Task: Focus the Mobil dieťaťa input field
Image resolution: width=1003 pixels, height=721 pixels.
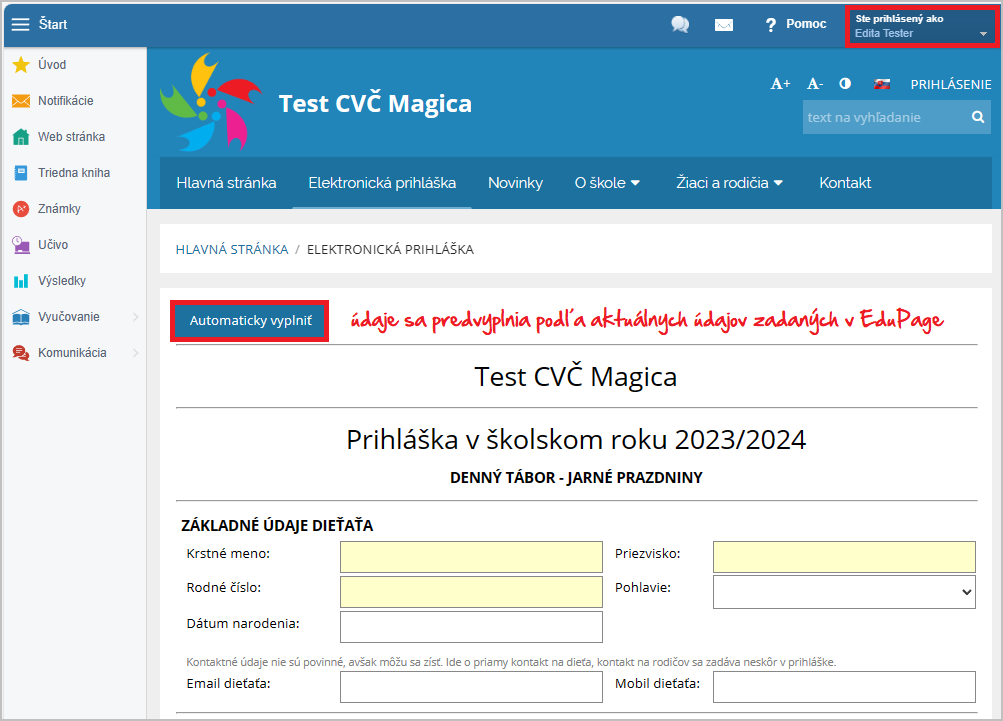Action: click(x=844, y=686)
